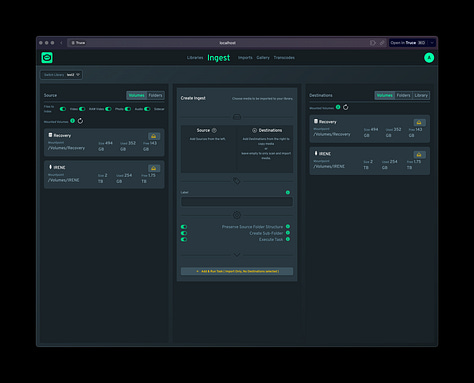
Task: Select Folders tab in Destinations panel
Action: click(403, 95)
